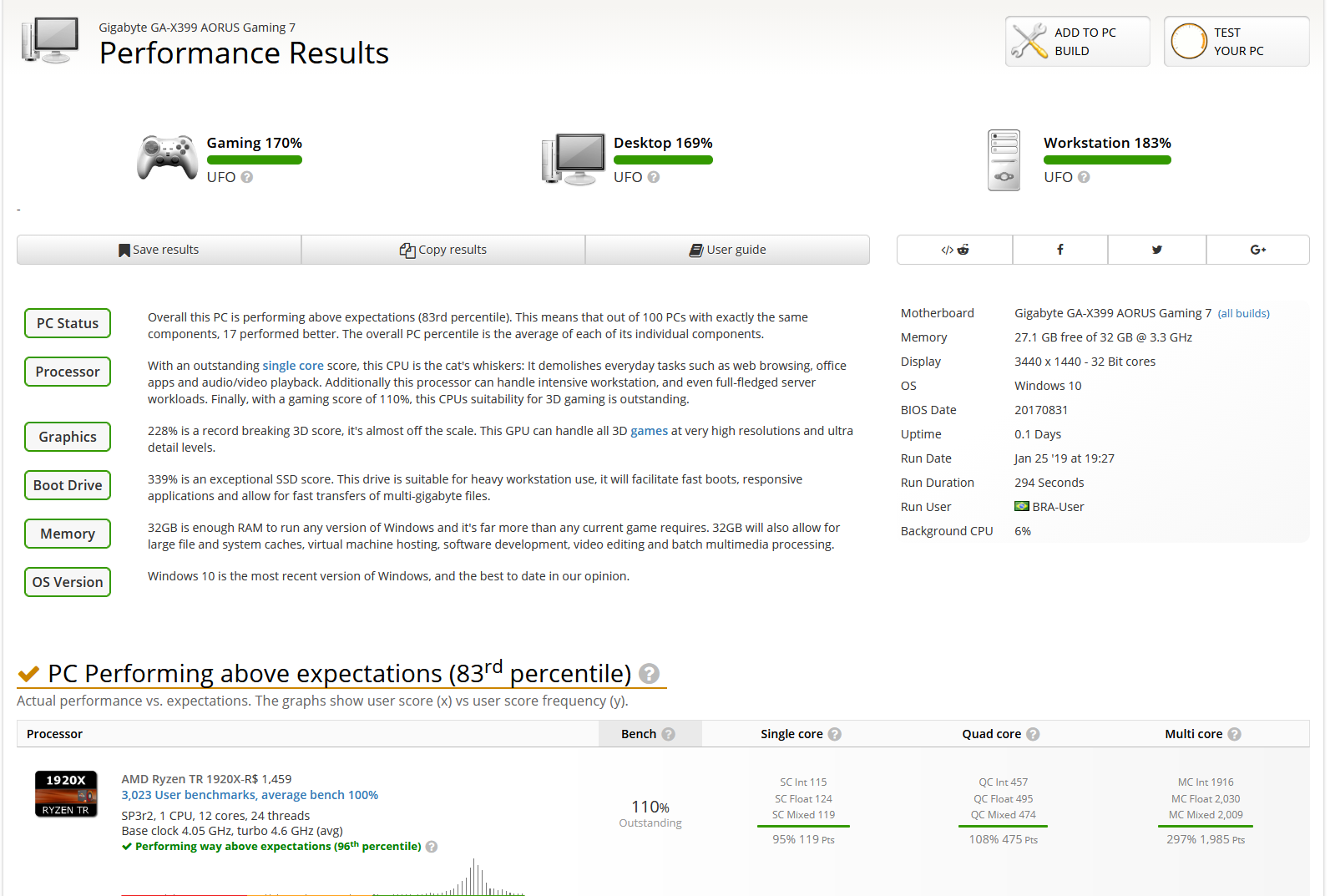
Task: Share results on Twitter
Action: (1157, 250)
